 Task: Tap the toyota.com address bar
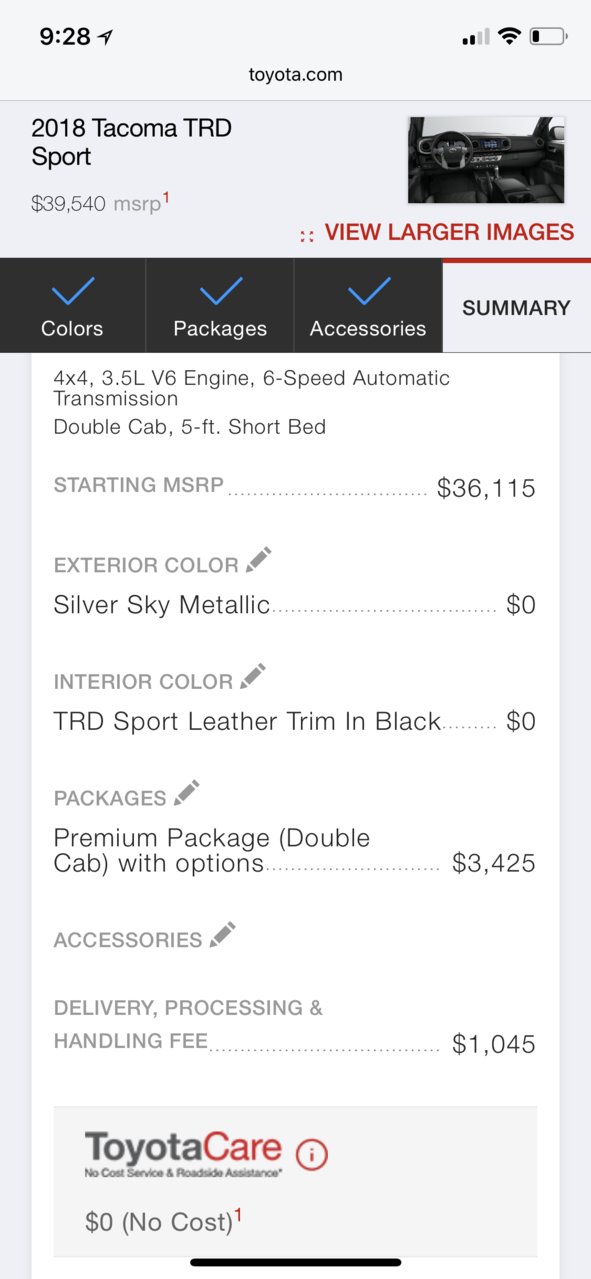click(x=295, y=74)
